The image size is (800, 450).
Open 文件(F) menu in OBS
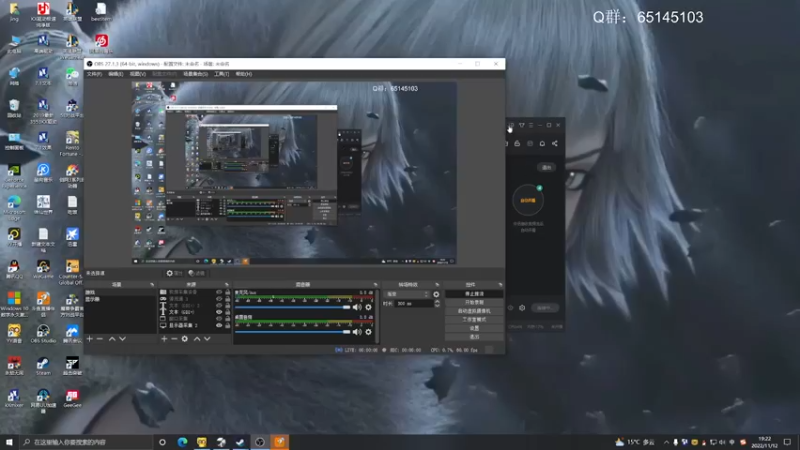[94, 74]
